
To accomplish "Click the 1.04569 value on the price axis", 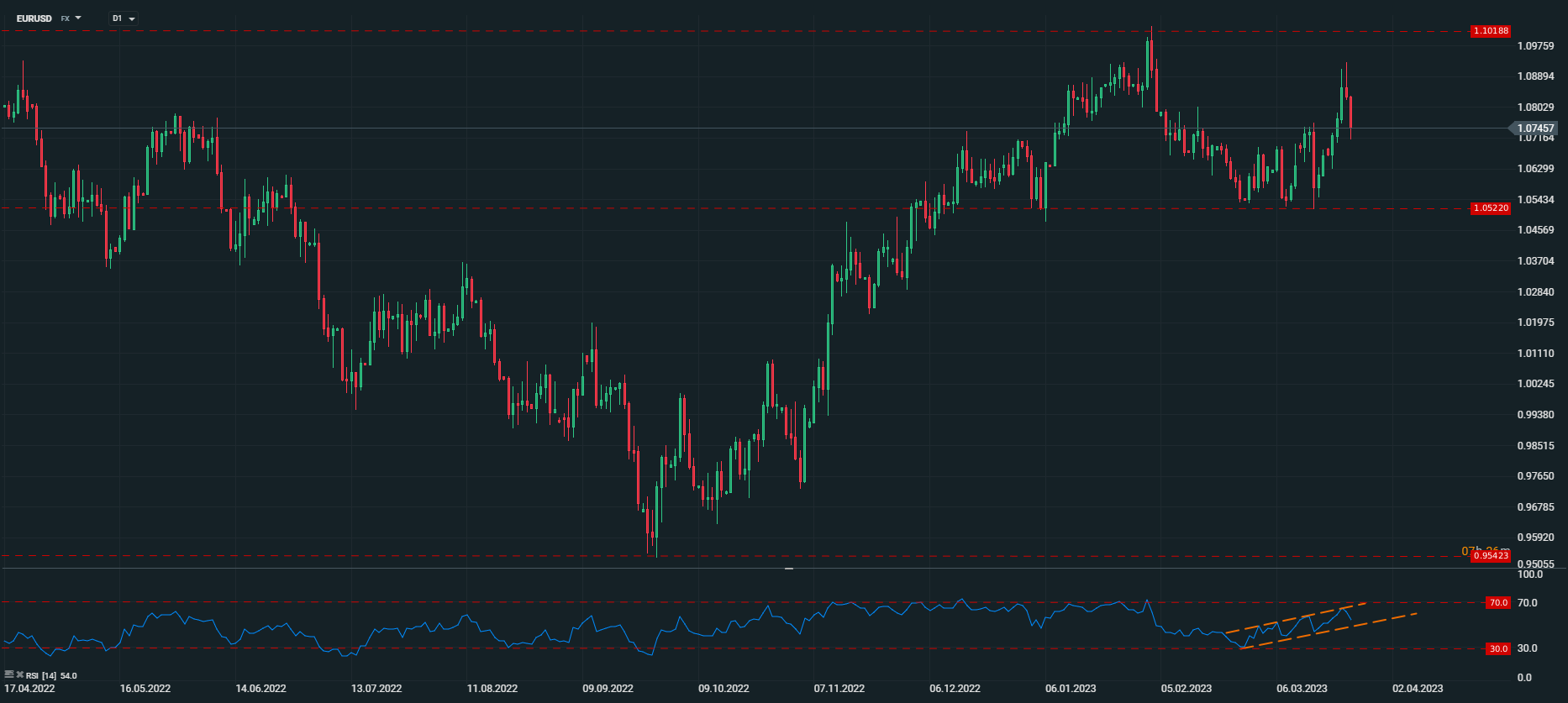I will click(x=1535, y=230).
